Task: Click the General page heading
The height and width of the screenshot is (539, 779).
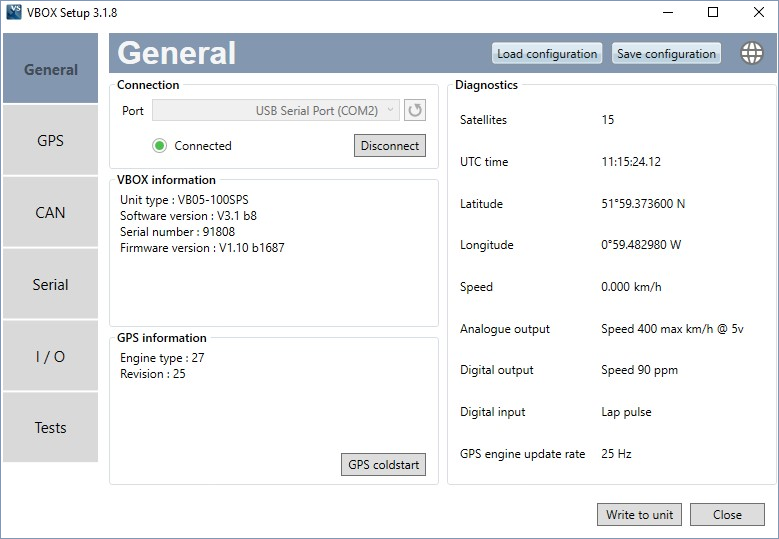Action: tap(176, 53)
